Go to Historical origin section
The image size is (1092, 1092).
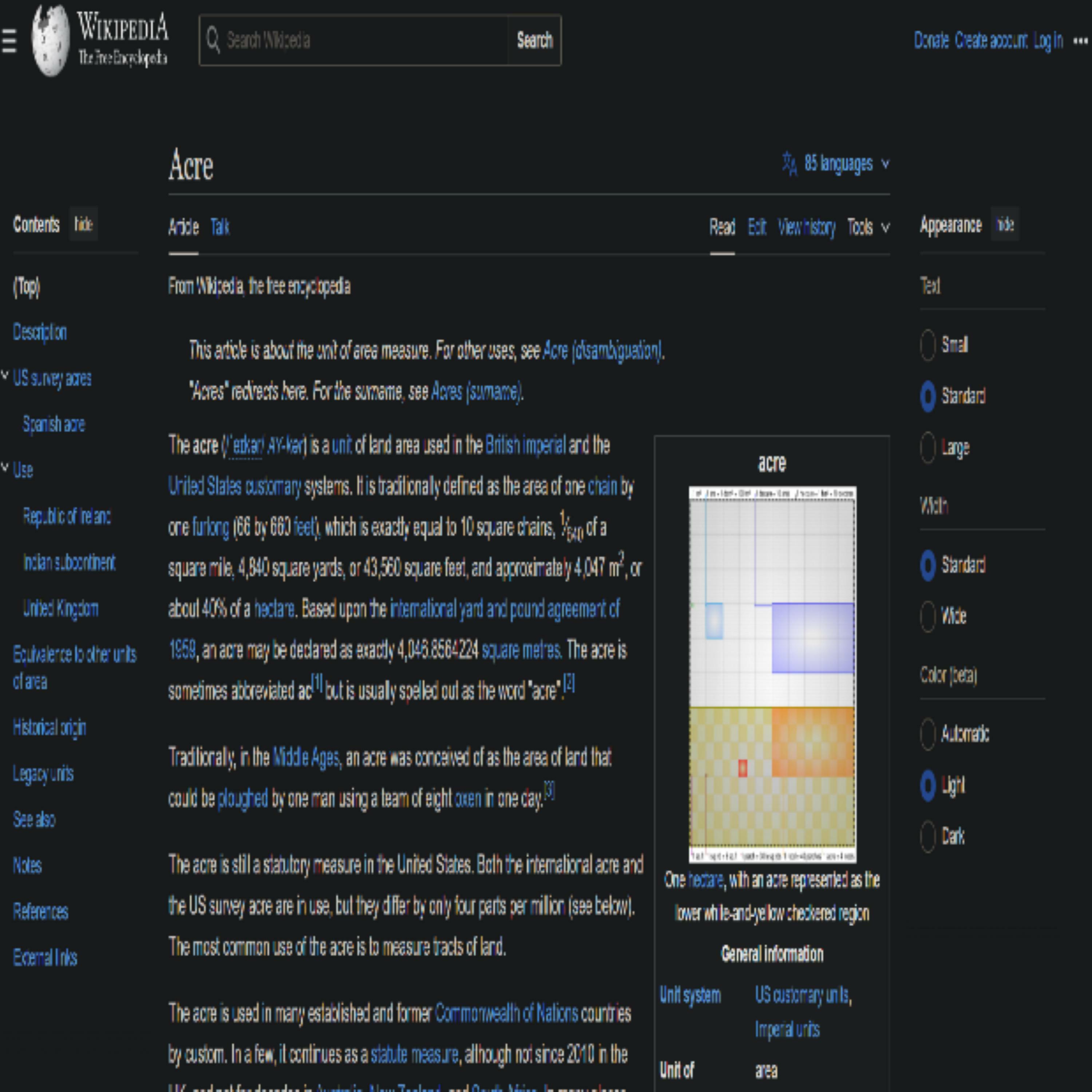(x=49, y=727)
